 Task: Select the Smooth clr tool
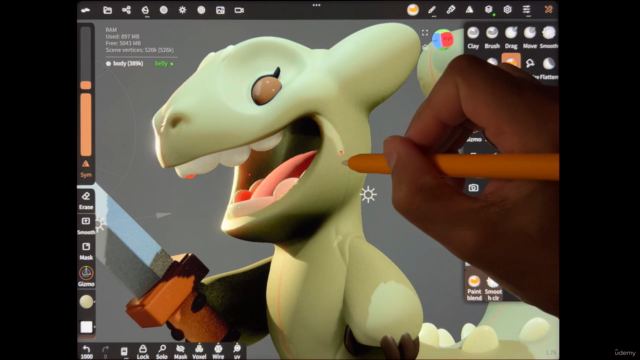click(493, 288)
